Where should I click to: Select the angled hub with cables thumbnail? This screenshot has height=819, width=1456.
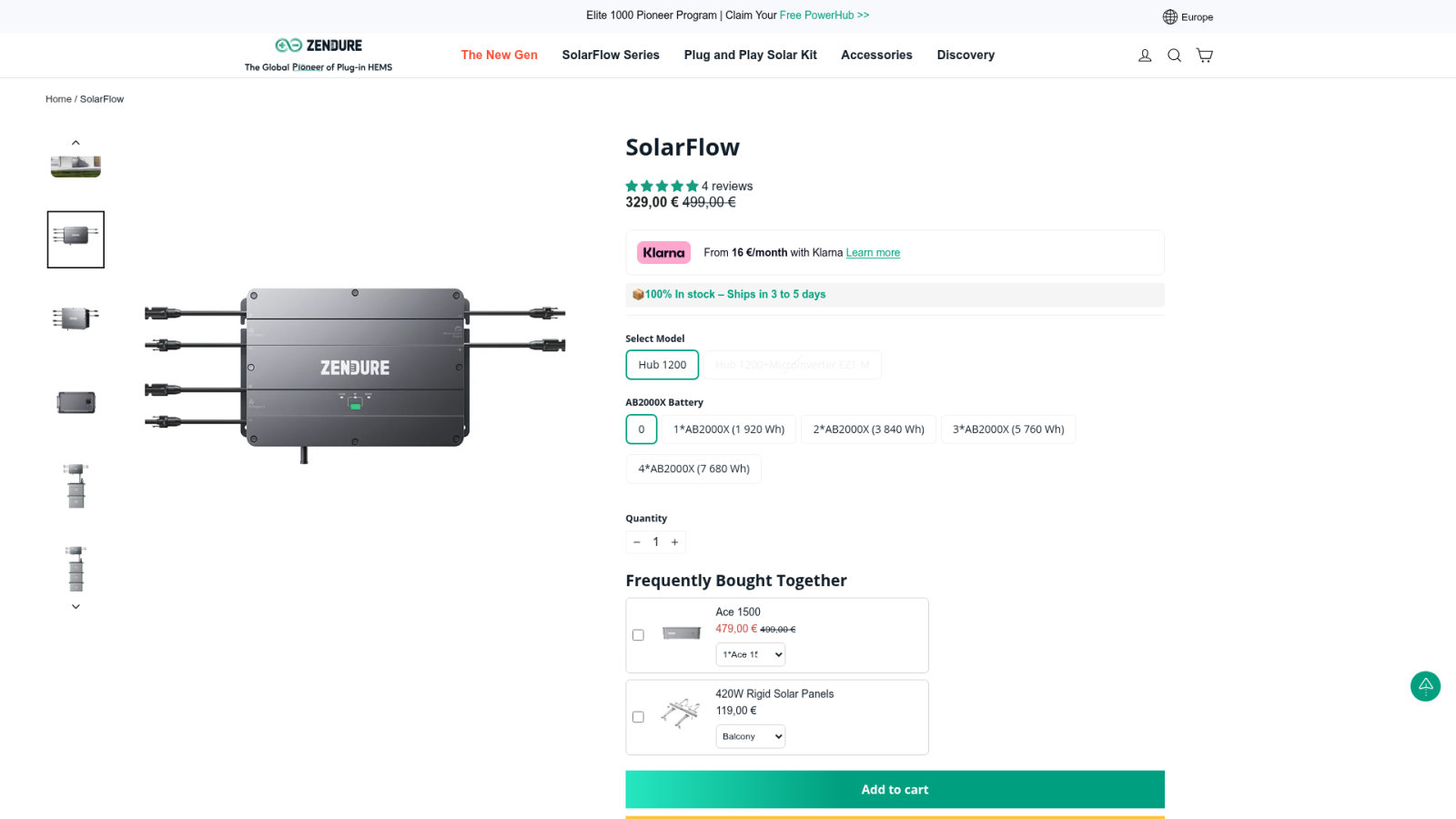click(76, 318)
